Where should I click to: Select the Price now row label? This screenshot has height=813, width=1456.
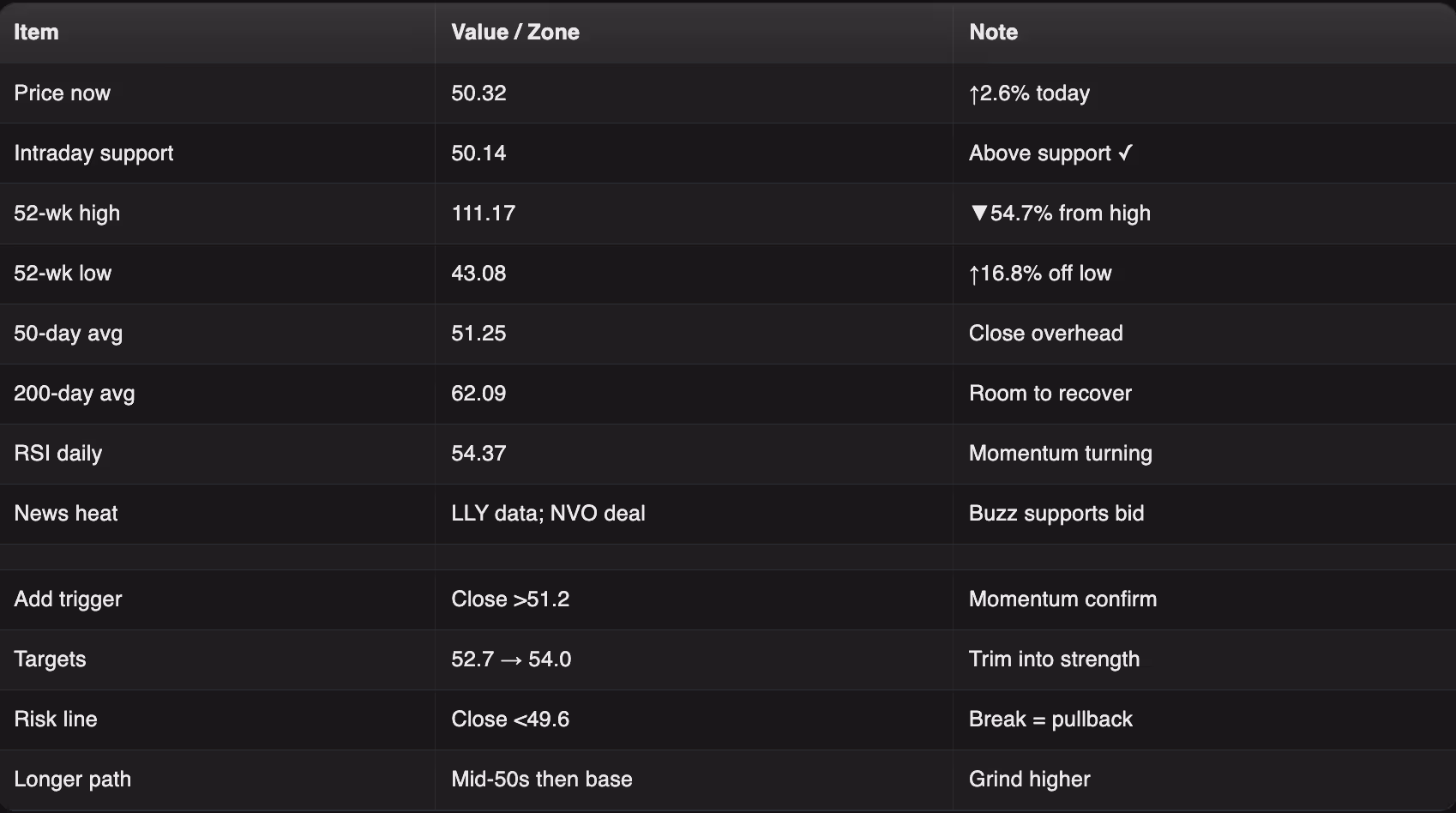coord(62,93)
